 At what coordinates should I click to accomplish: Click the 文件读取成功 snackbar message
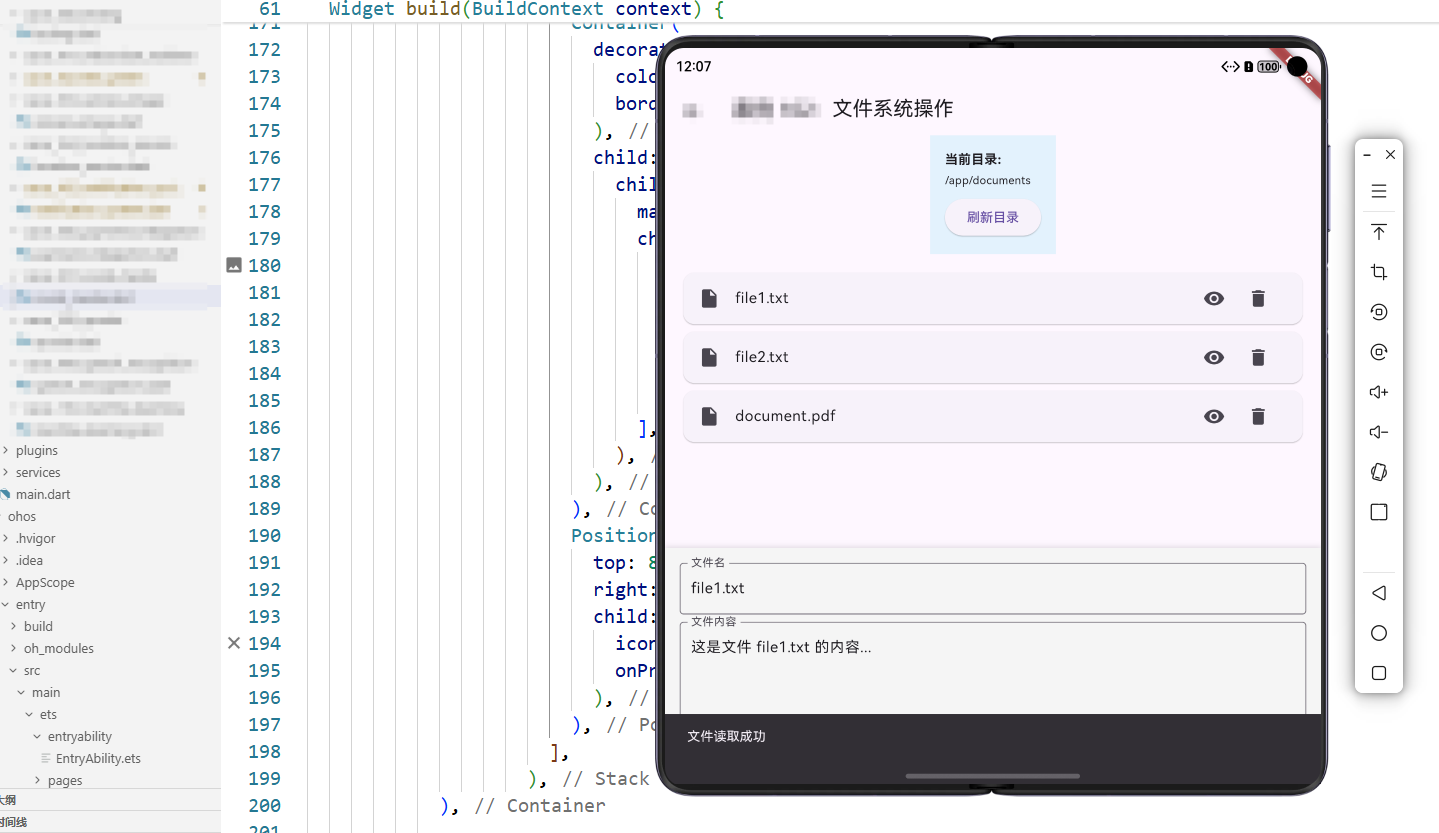click(x=726, y=736)
